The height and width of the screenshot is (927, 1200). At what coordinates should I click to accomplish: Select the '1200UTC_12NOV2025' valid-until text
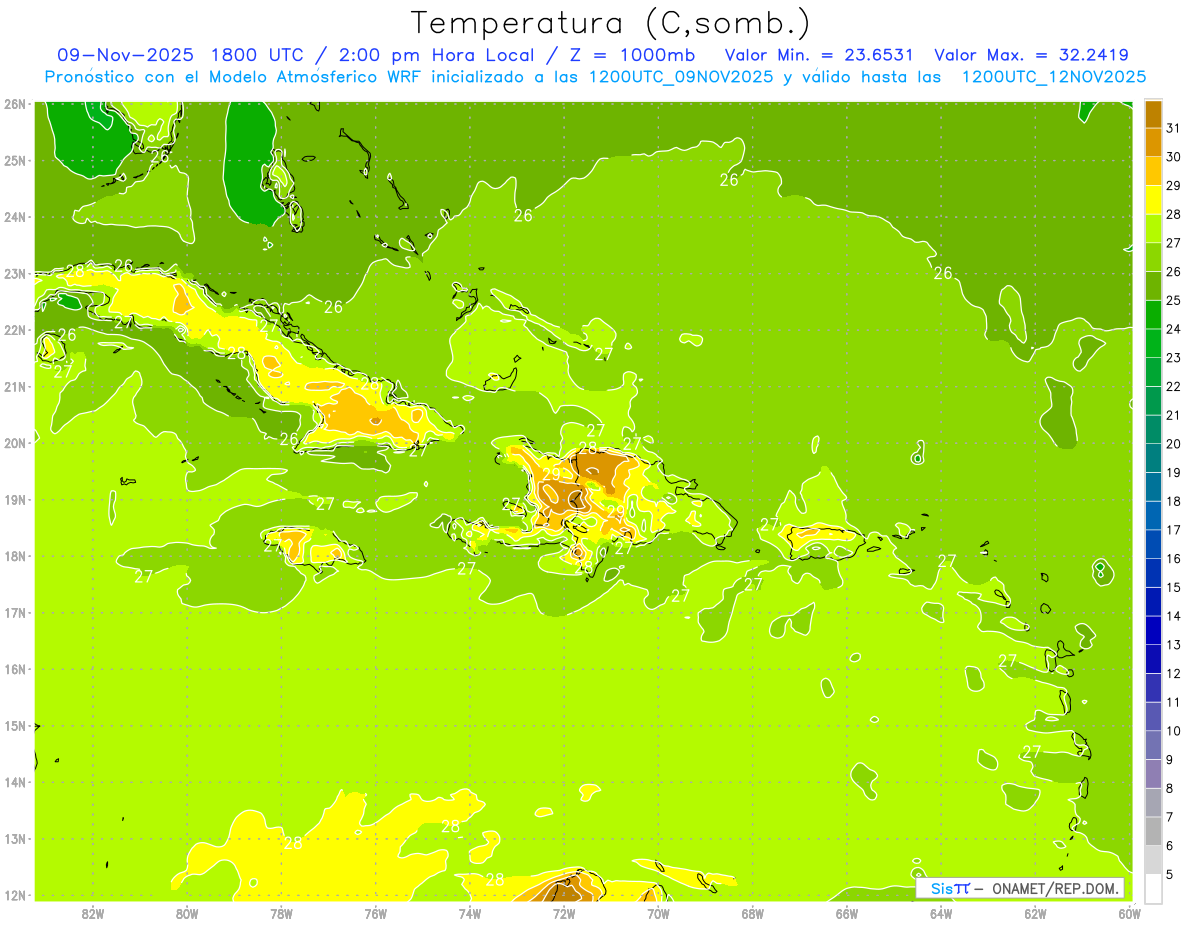pyautogui.click(x=1054, y=77)
